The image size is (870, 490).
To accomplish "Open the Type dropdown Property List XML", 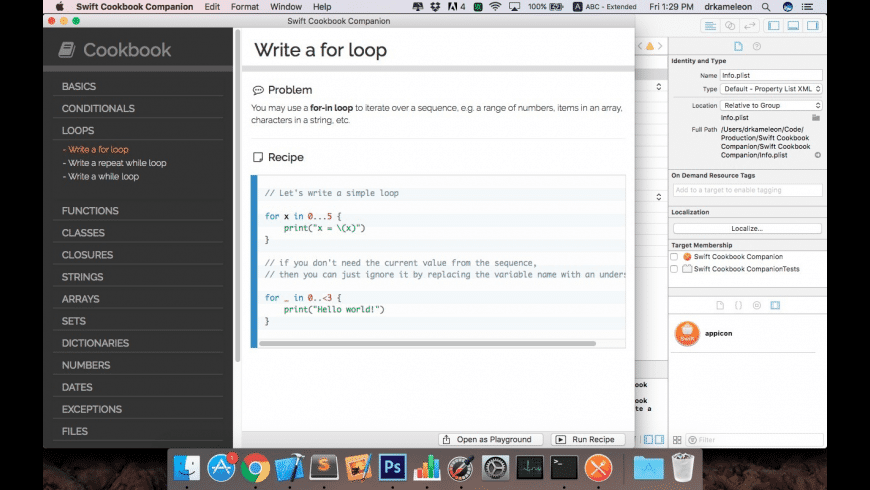I will pyautogui.click(x=771, y=89).
